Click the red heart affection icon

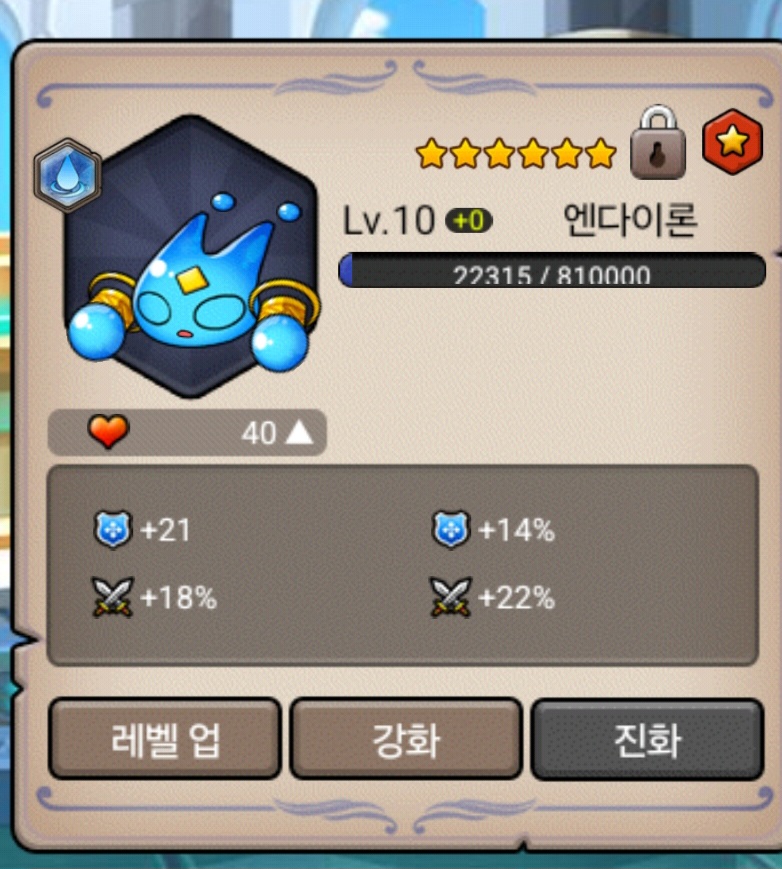(x=109, y=431)
